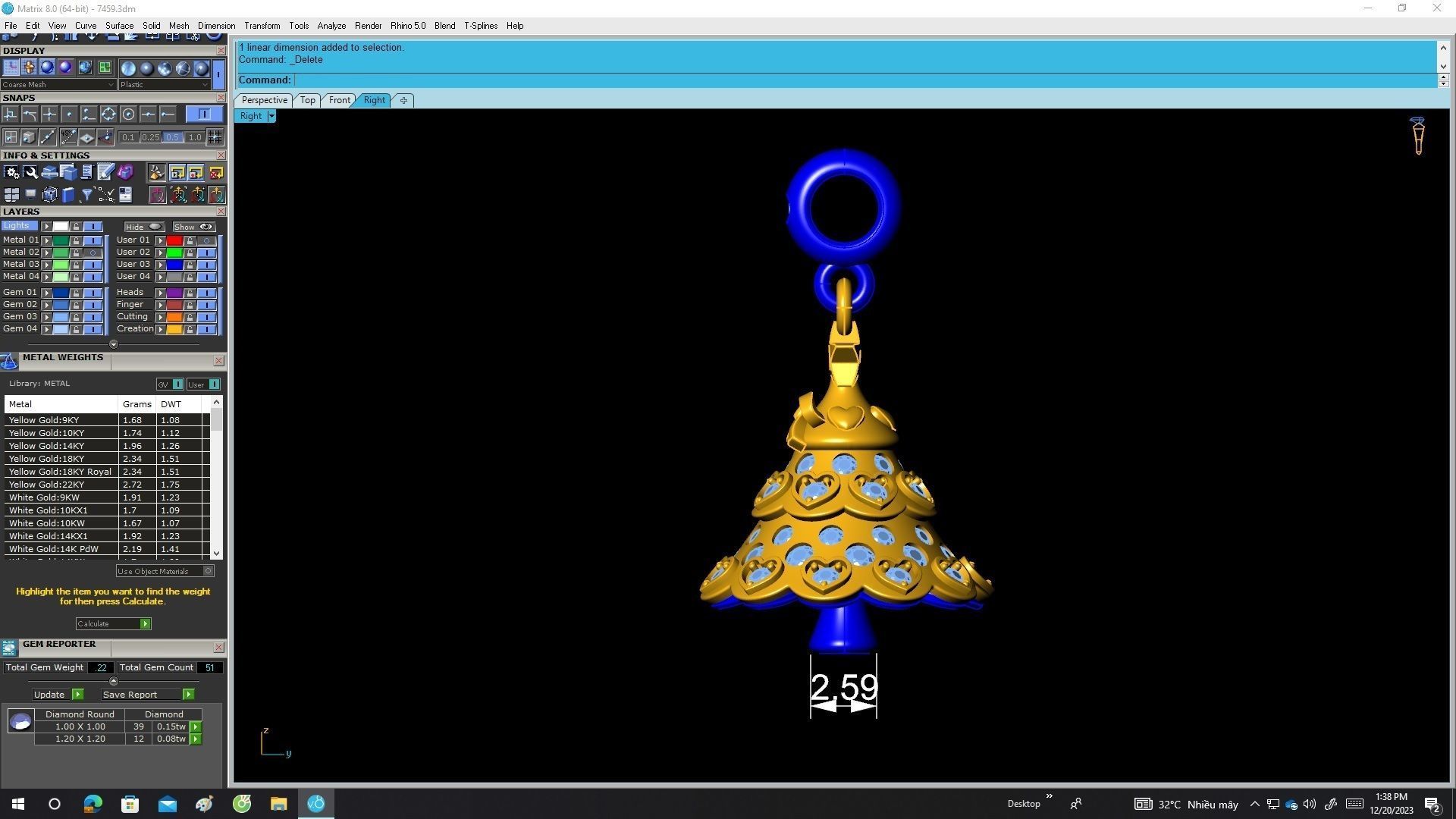Click the User 01 red color swatch
Viewport: 1456px width, 819px height.
(x=174, y=240)
